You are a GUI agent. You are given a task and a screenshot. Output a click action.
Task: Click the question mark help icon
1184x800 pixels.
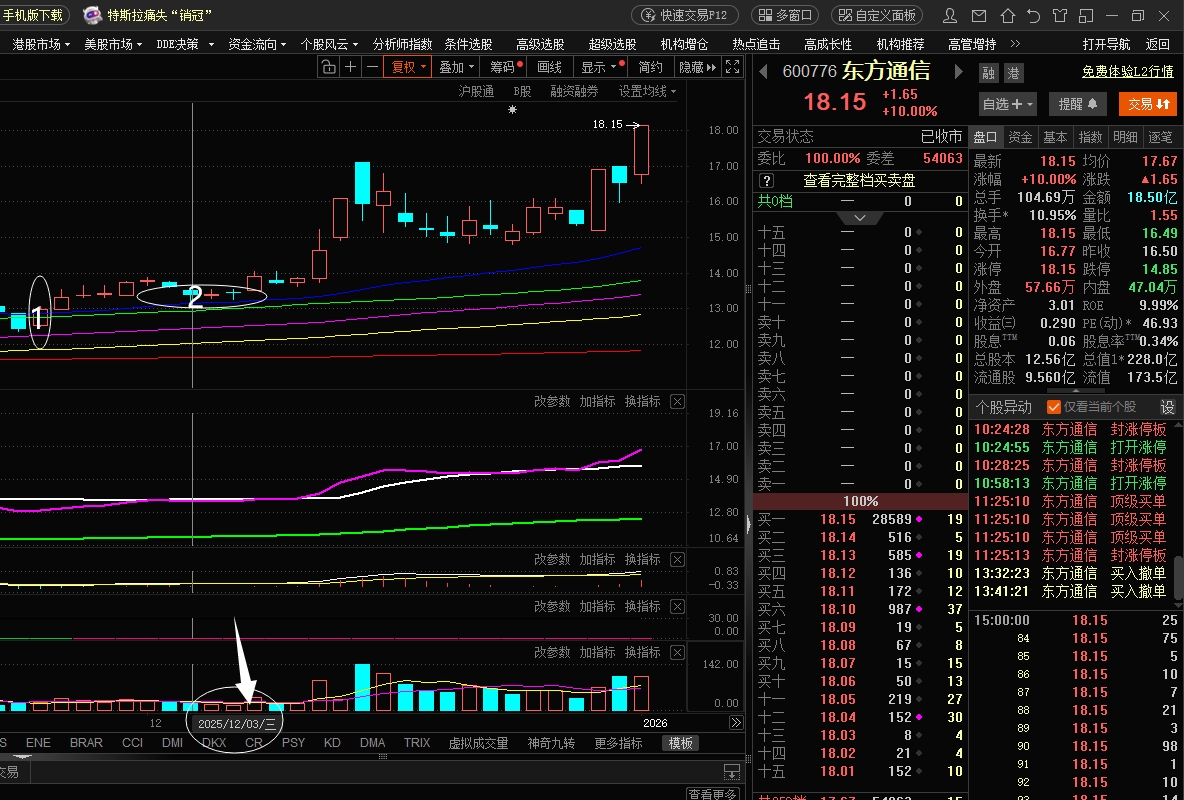tap(766, 181)
